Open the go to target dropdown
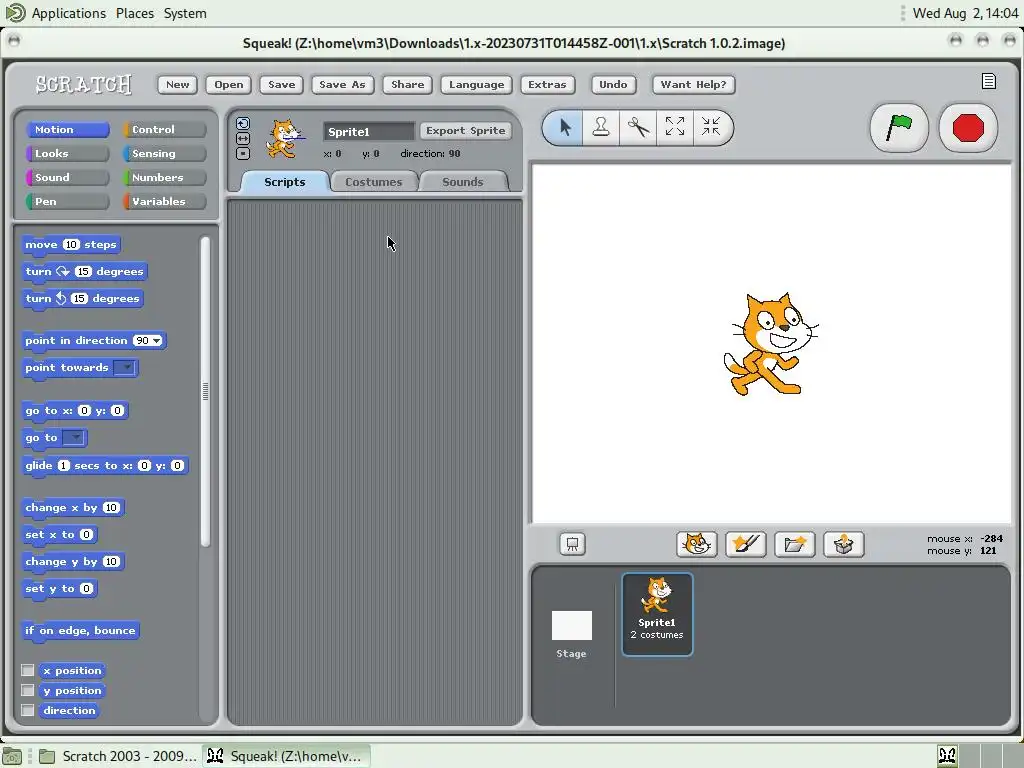The width and height of the screenshot is (1024, 768). click(74, 438)
